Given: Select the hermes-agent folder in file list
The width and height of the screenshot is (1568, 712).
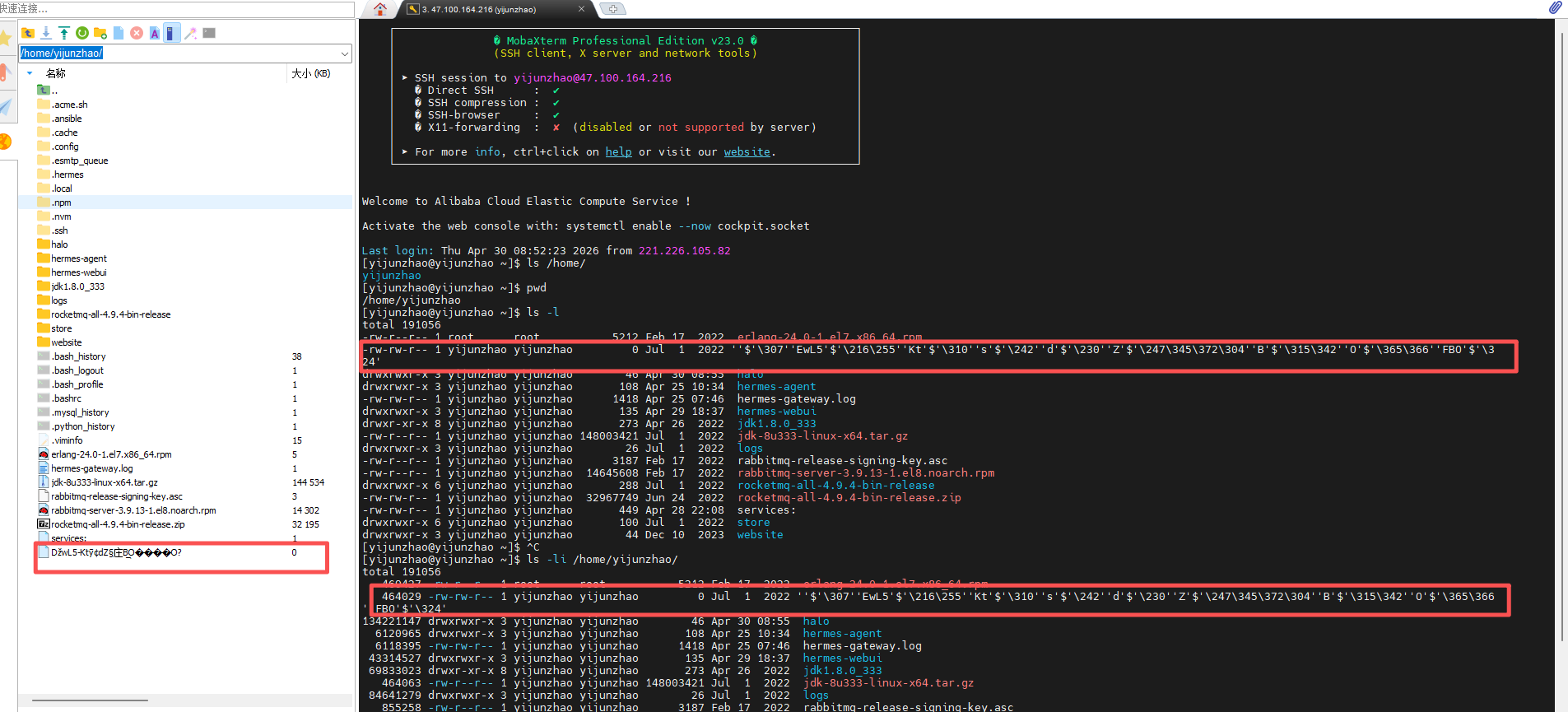Looking at the screenshot, I should pos(78,258).
